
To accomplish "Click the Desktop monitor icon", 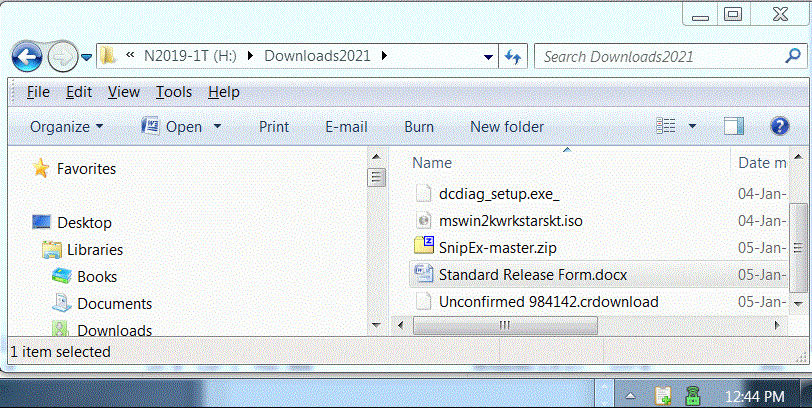I will tap(41, 222).
